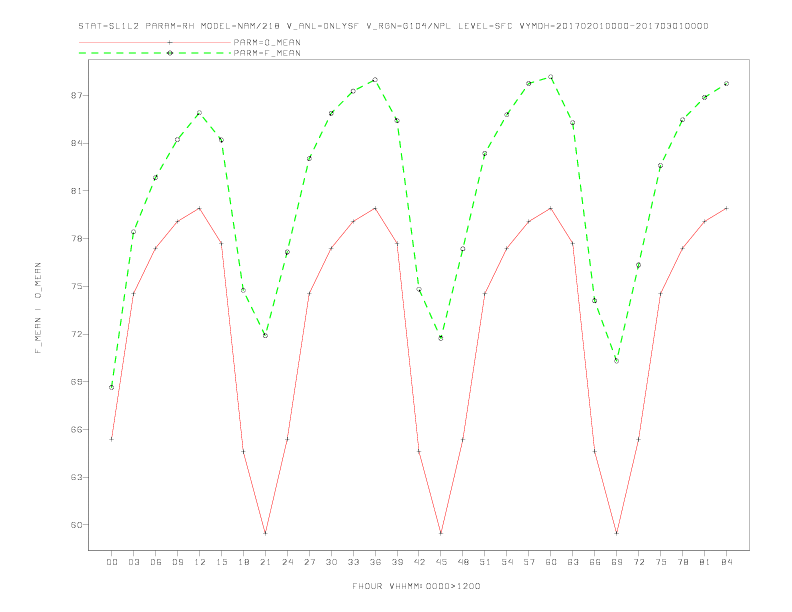Select the red O_MEAN point at hour 84
This screenshot has height=612, width=792.
726,208
